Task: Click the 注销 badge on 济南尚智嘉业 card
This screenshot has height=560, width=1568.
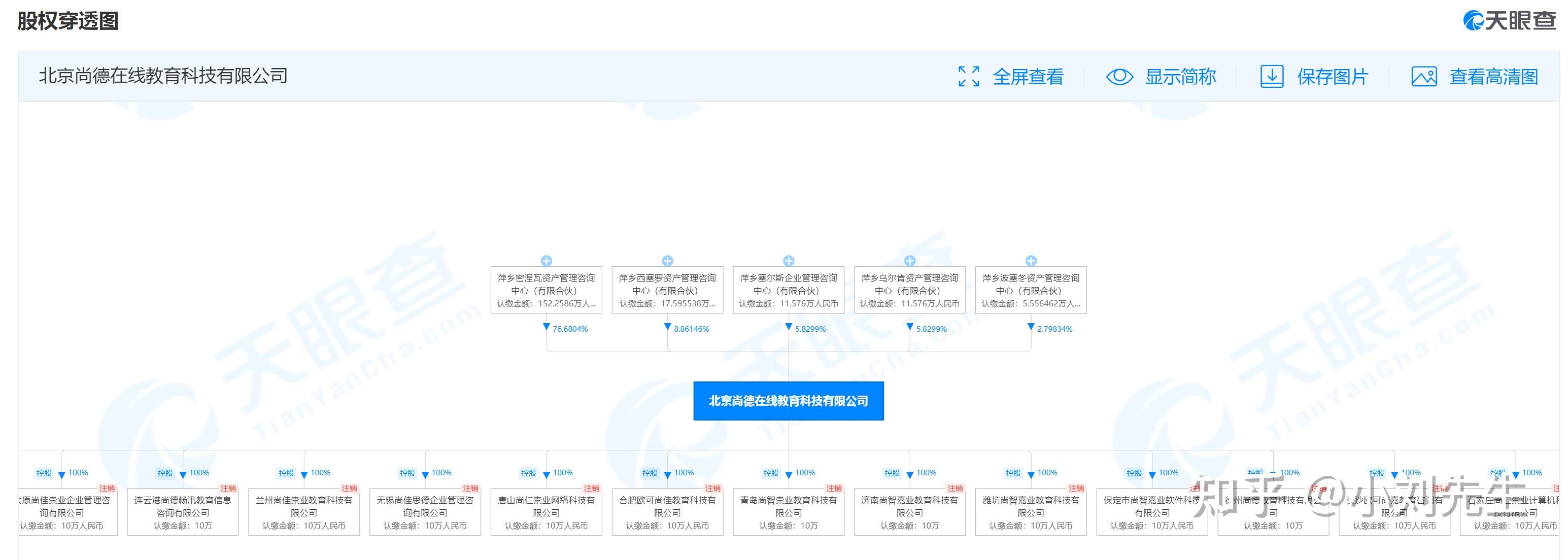Action: (955, 488)
